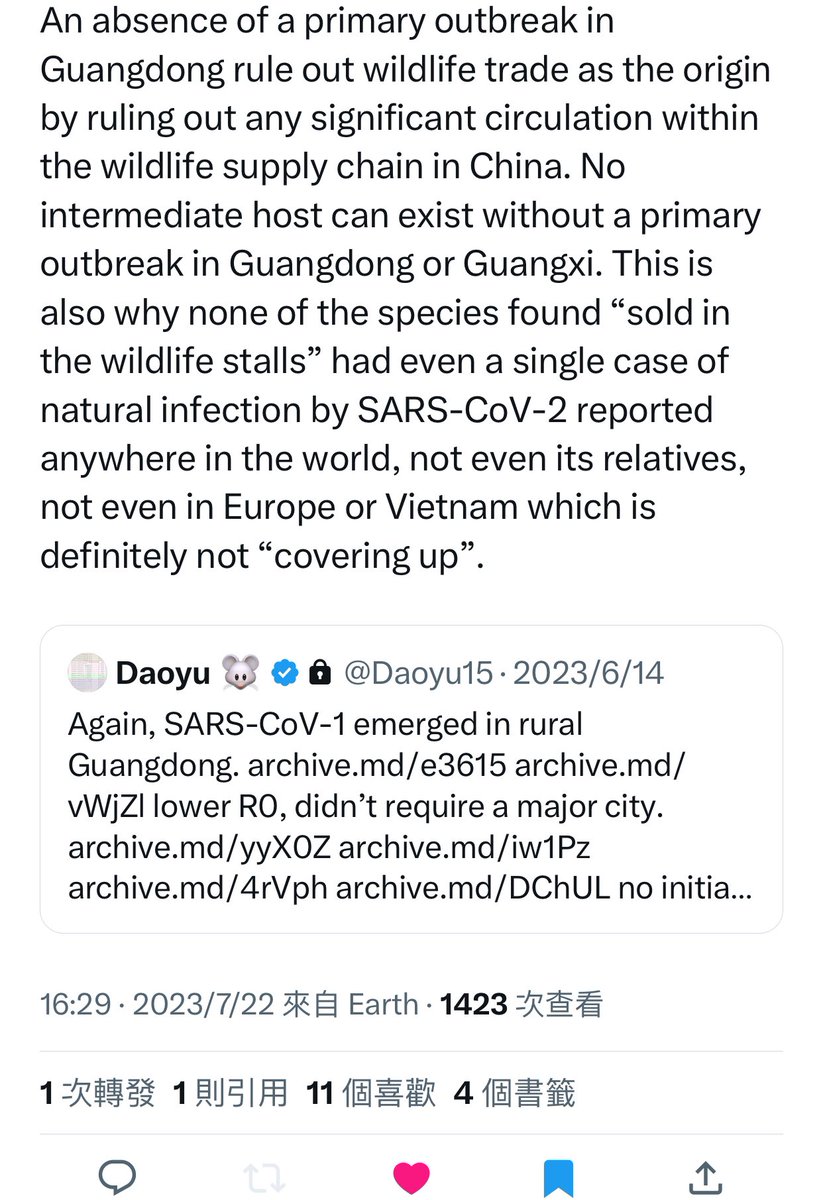823x1200 pixels.
Task: Tap Daoyu's profile avatar in quoted tweet
Action: tap(86, 674)
